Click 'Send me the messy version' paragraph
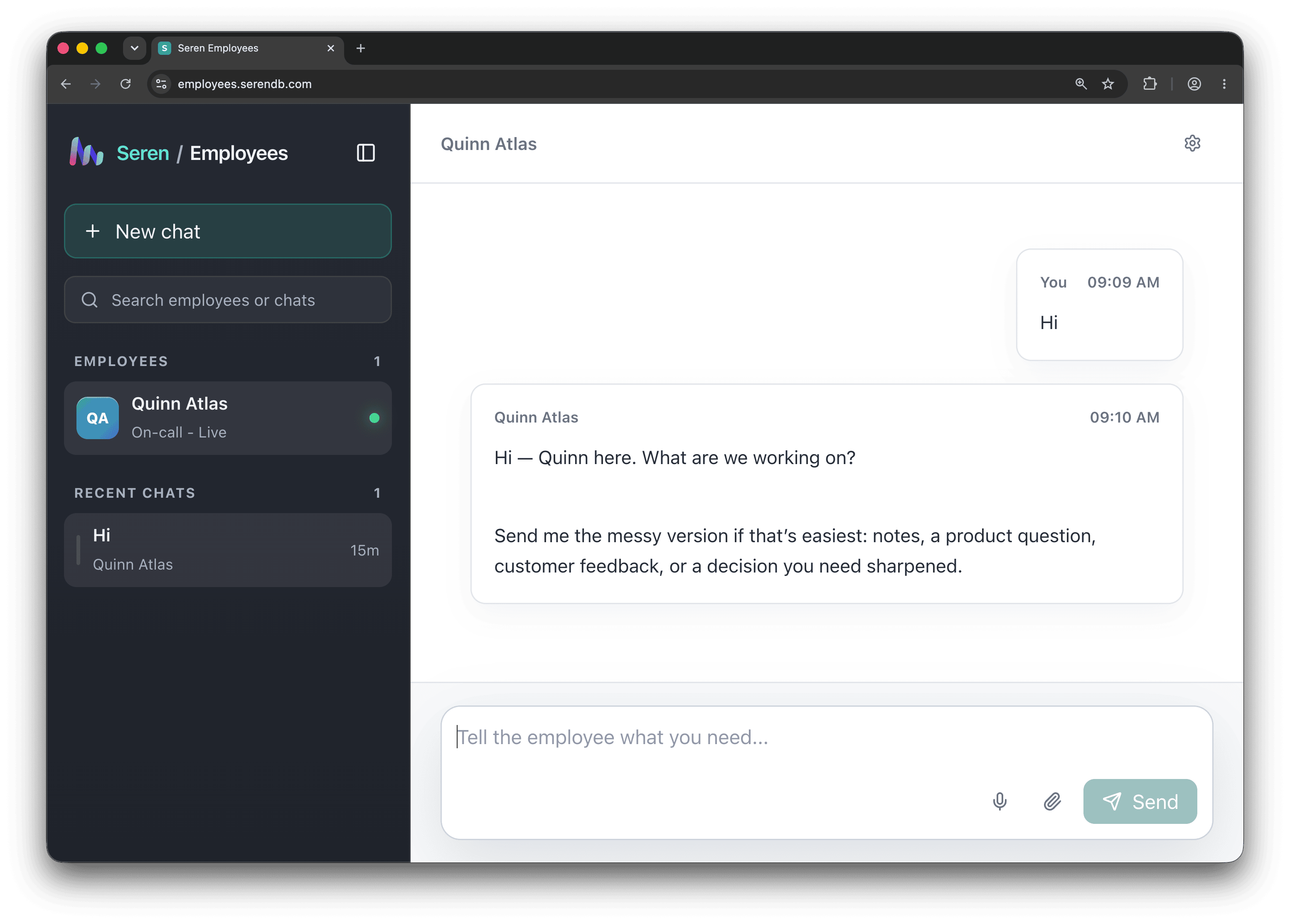This screenshot has width=1290, height=924. [x=795, y=551]
